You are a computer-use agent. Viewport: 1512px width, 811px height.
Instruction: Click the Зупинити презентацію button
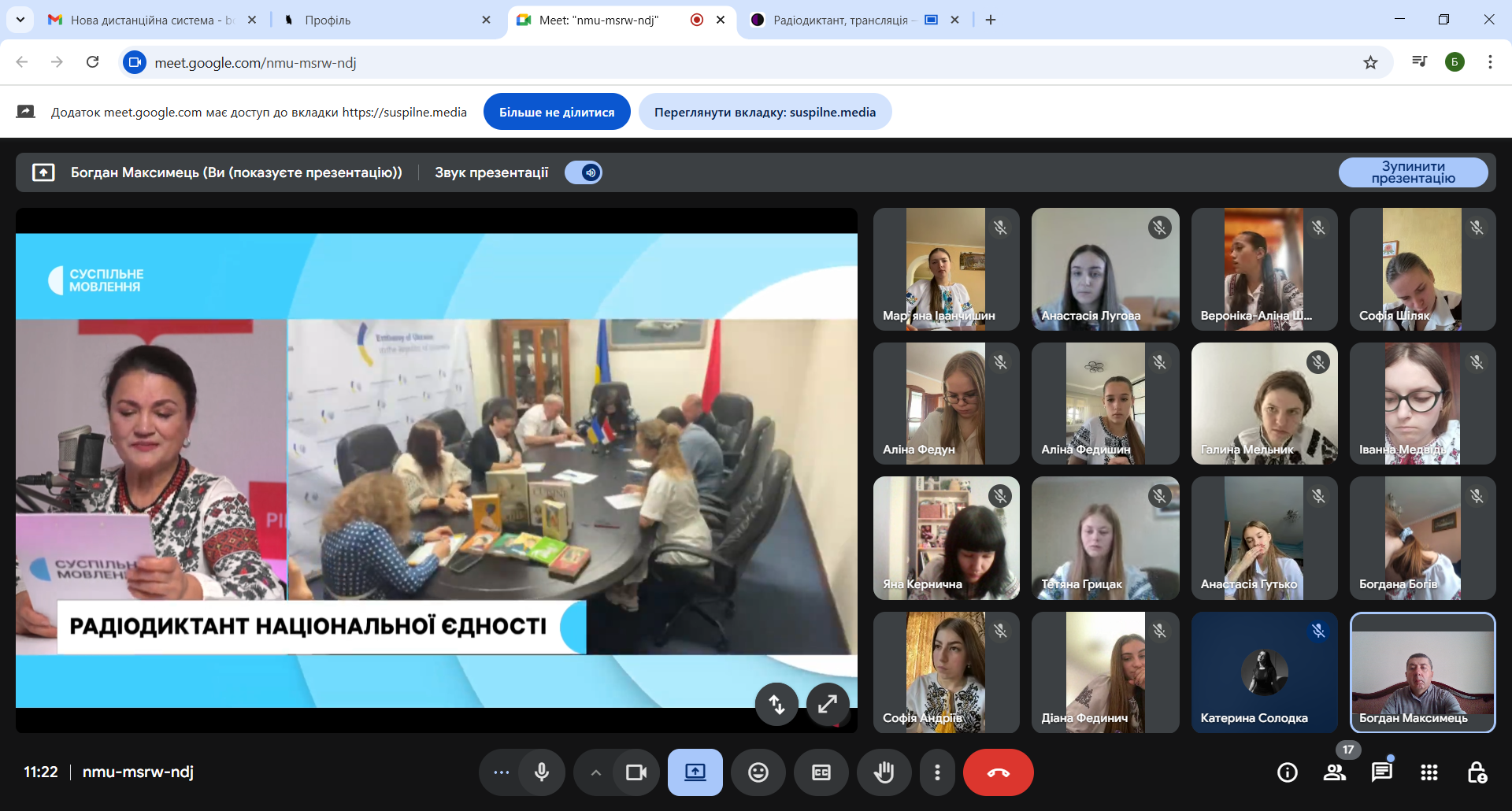[1413, 172]
